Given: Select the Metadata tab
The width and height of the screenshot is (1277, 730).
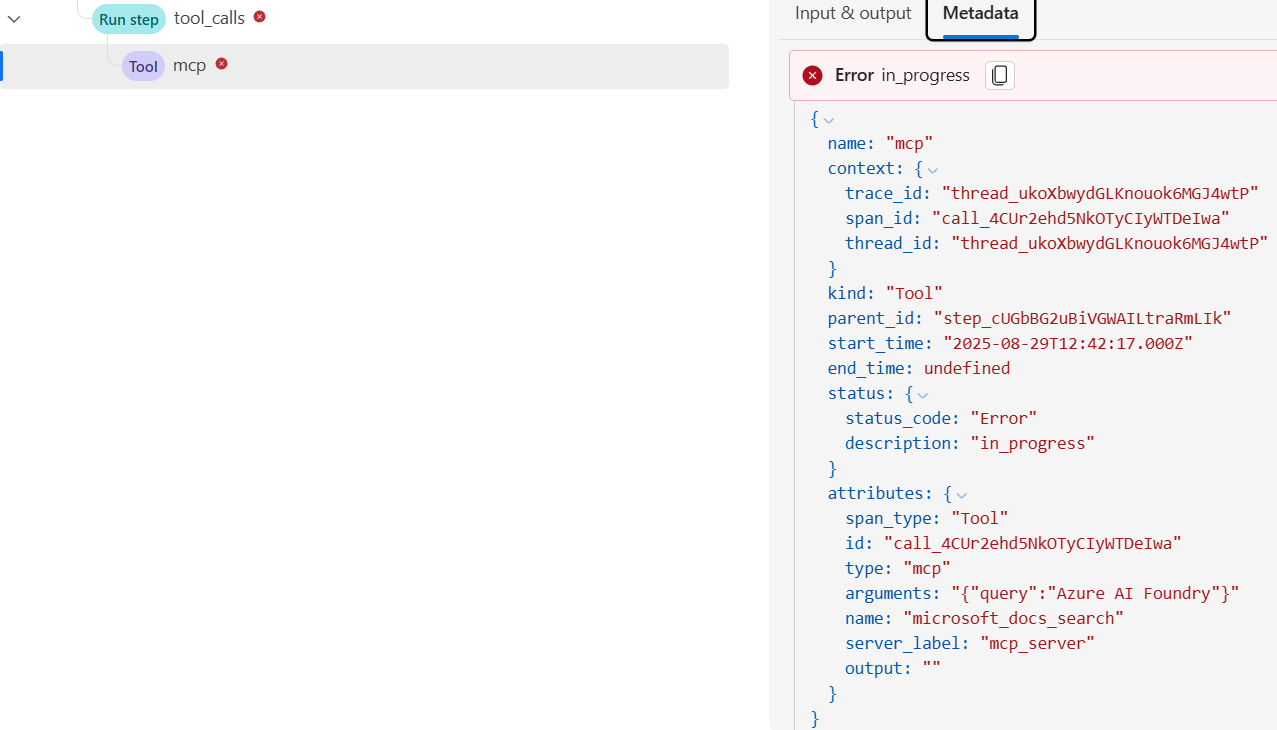Looking at the screenshot, I should pyautogui.click(x=981, y=14).
